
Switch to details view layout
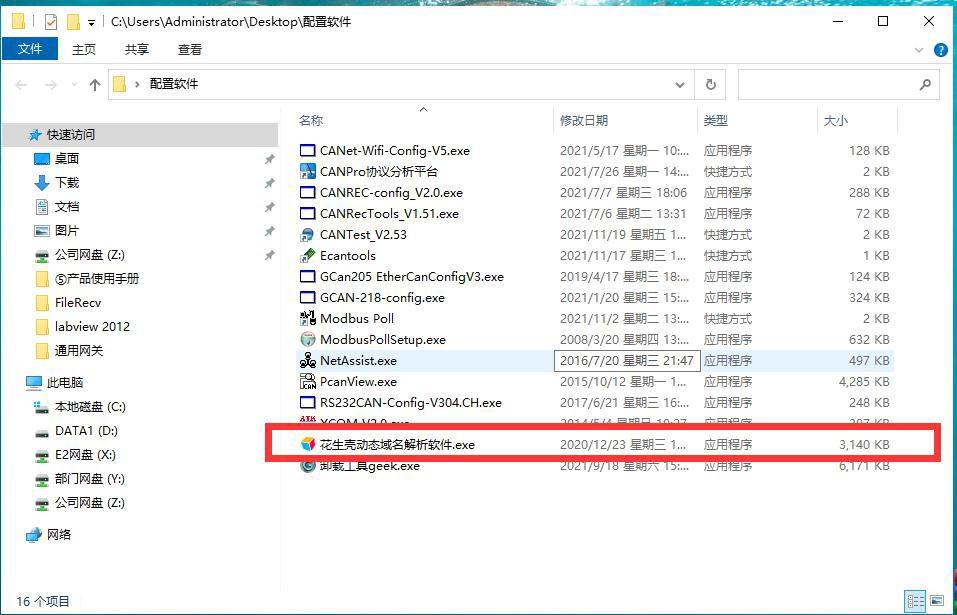point(915,601)
